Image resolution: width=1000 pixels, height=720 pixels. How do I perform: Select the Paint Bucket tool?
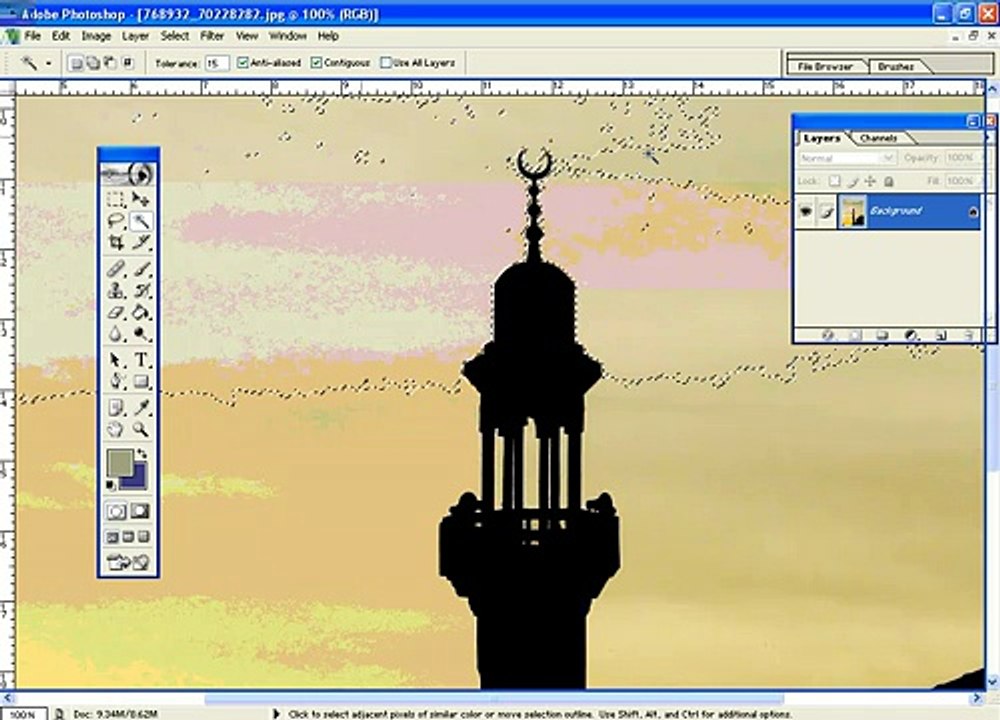(140, 312)
